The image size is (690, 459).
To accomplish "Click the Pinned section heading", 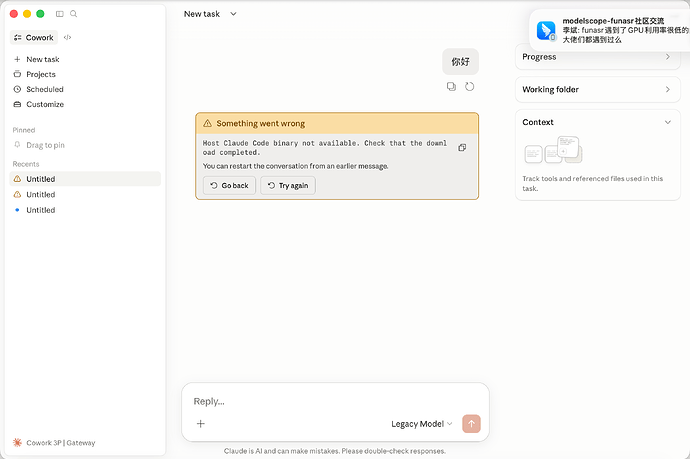I will click(x=24, y=130).
